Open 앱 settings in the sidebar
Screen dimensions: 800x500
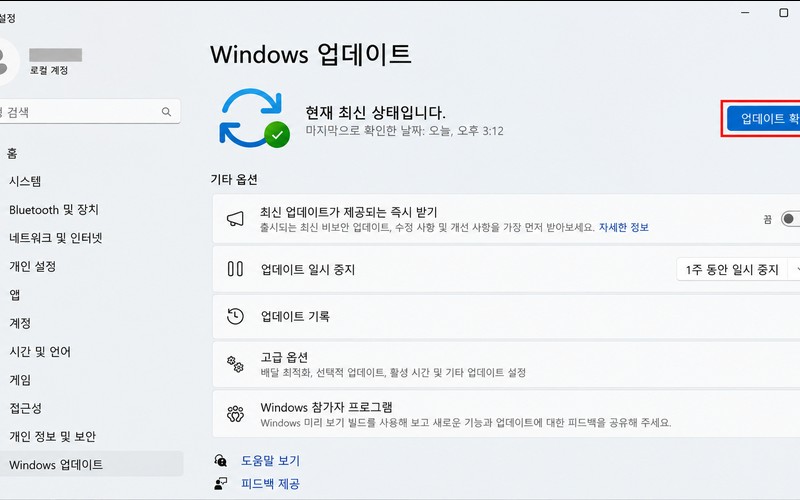pyautogui.click(x=15, y=295)
